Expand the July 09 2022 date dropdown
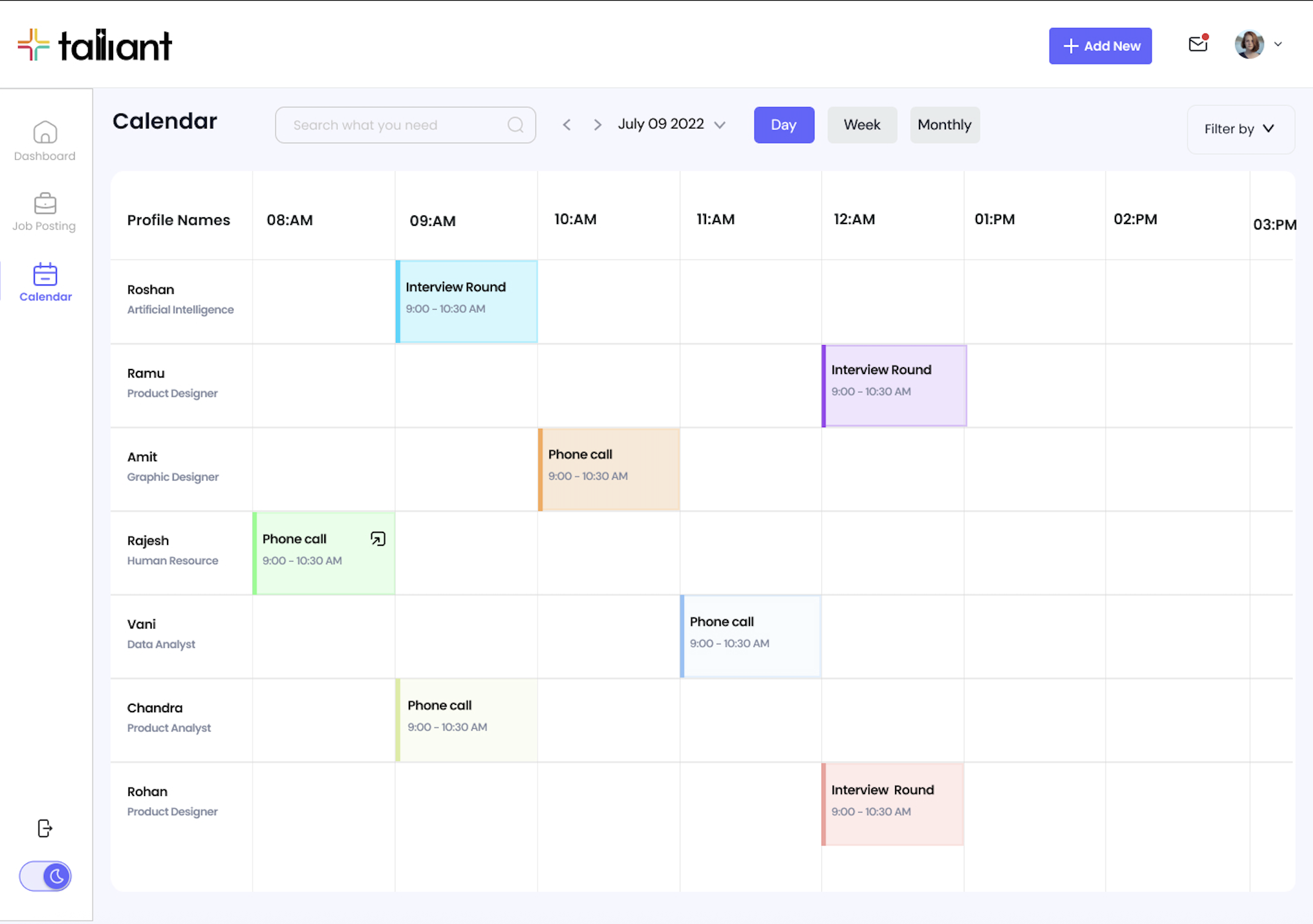 (720, 125)
